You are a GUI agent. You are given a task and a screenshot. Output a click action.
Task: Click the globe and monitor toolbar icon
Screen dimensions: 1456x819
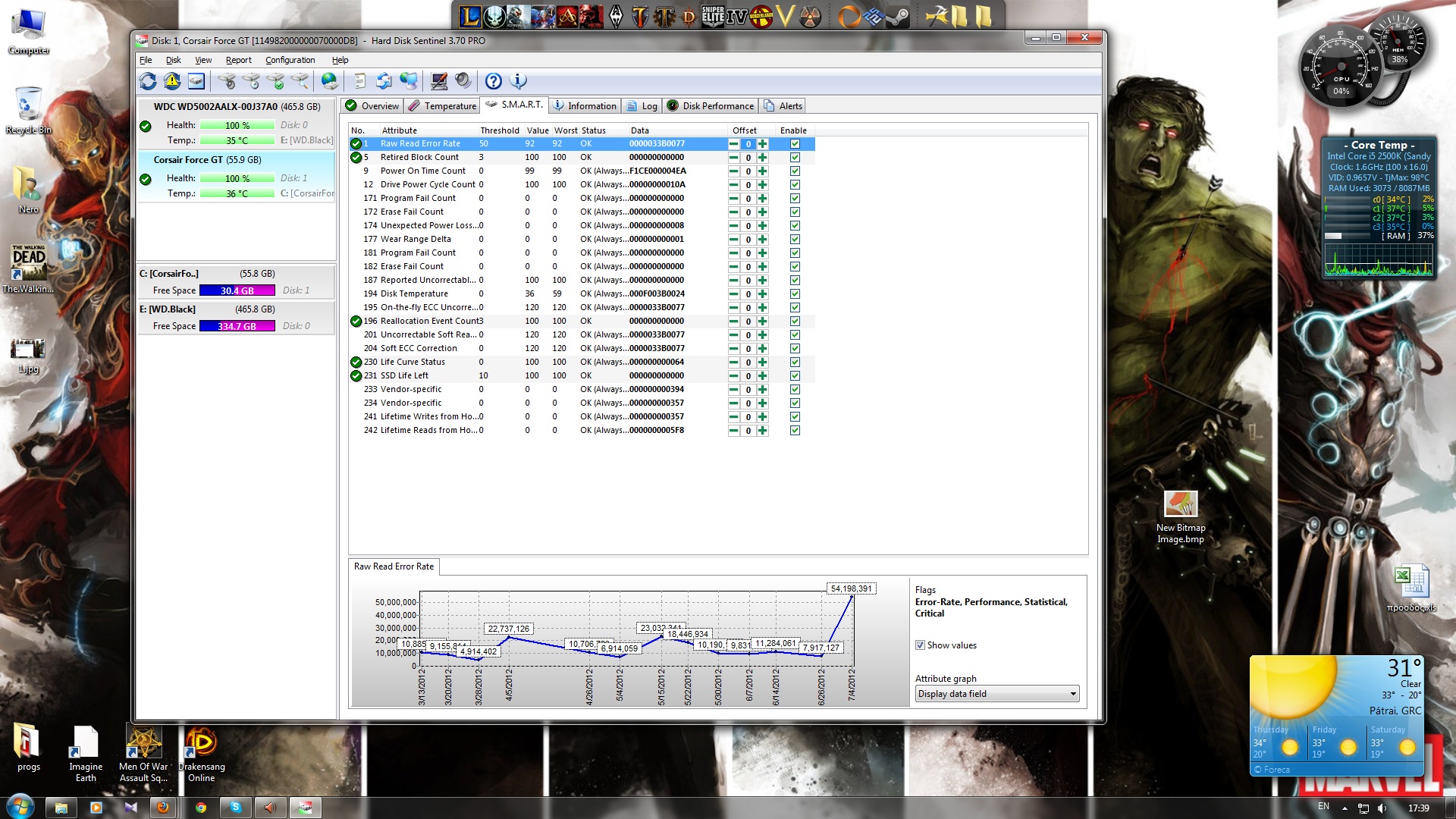pos(409,81)
